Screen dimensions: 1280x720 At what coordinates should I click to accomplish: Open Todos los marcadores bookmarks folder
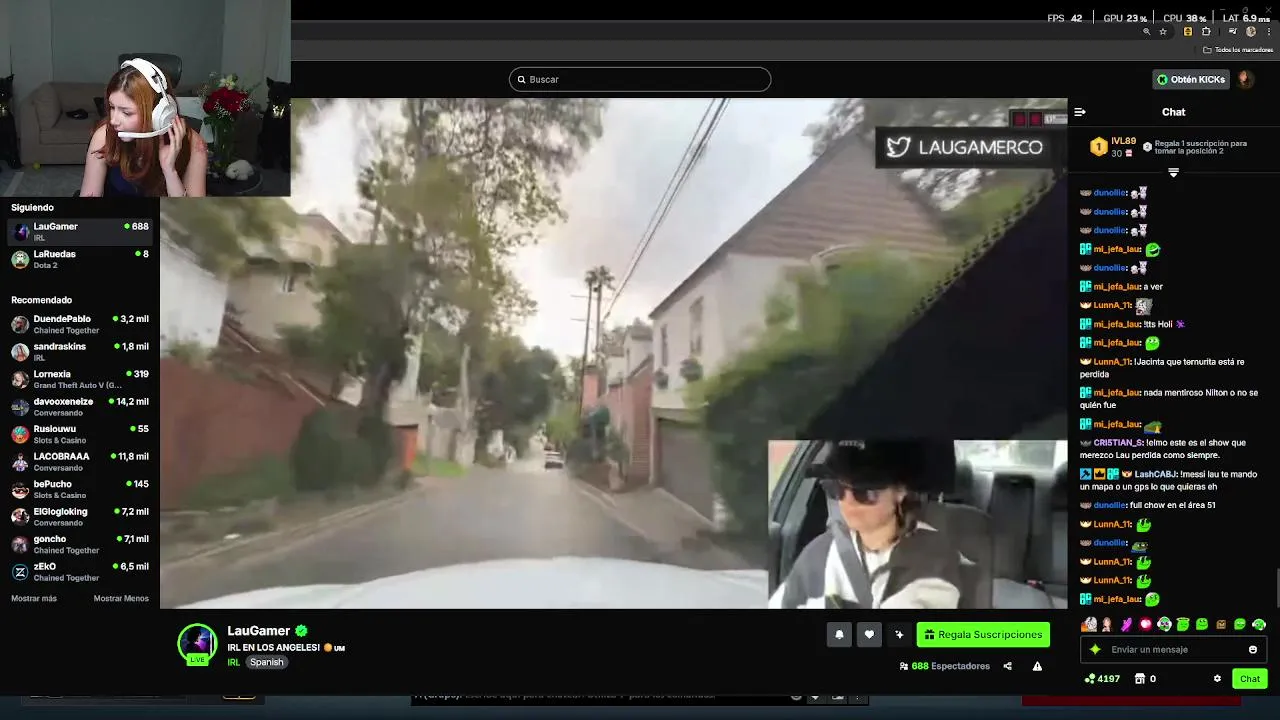coord(1238,49)
